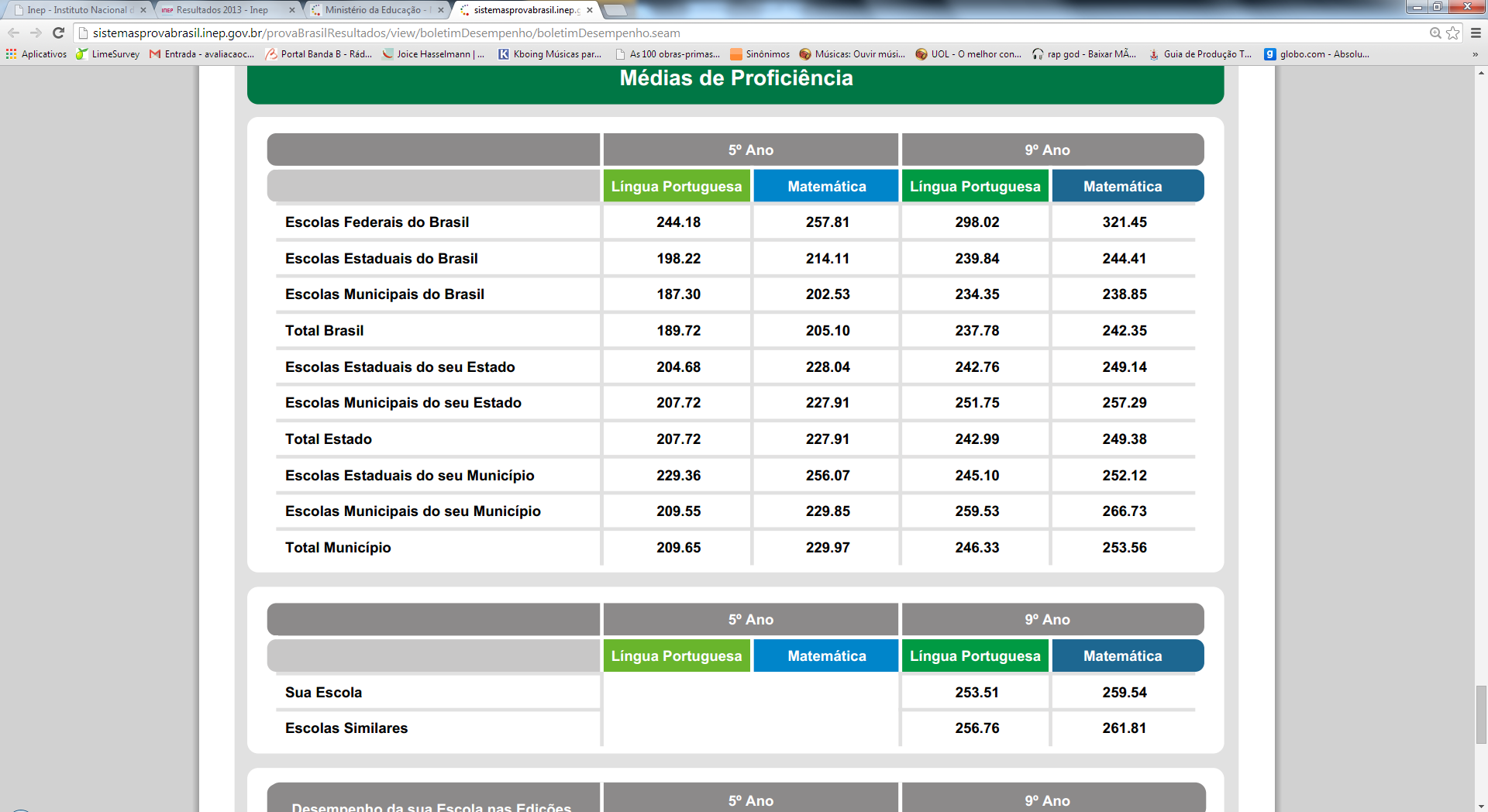Click the browser forward arrow
The width and height of the screenshot is (1488, 812).
point(36,33)
